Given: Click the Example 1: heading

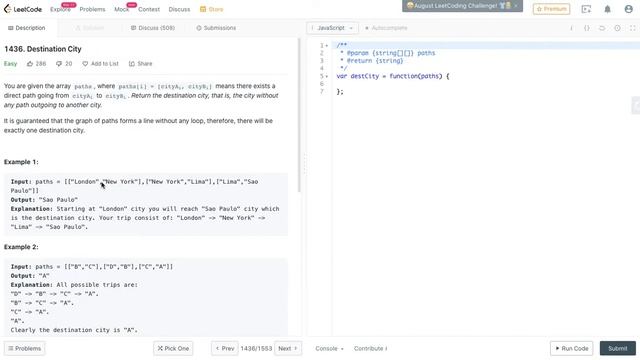Looking at the screenshot, I should [x=21, y=162].
